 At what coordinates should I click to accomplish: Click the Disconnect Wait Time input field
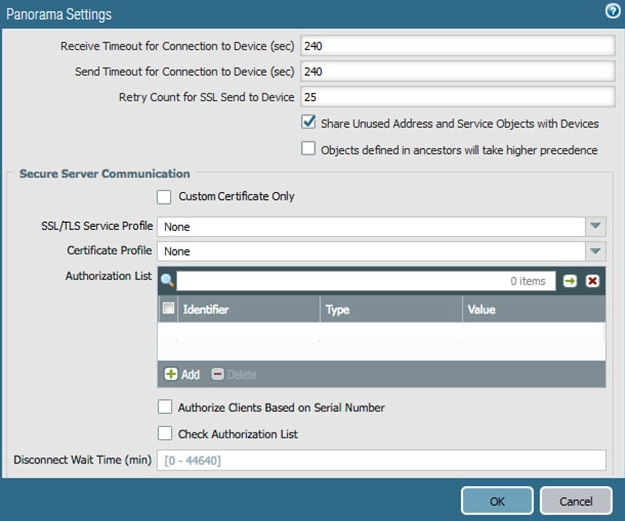pyautogui.click(x=381, y=460)
